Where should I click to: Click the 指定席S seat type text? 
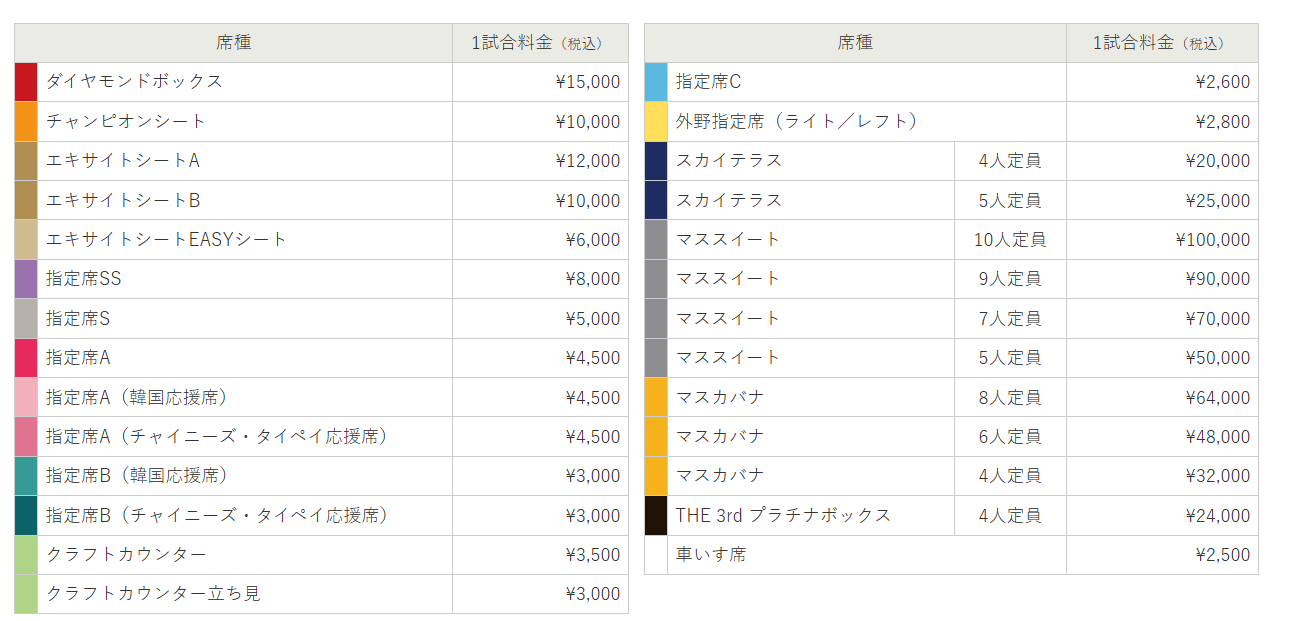[x=78, y=319]
